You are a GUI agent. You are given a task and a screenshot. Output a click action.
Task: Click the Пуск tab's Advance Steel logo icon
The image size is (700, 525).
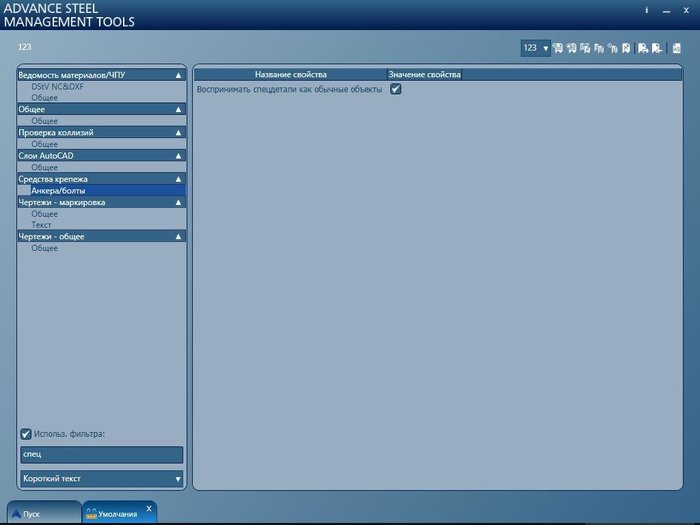[17, 513]
